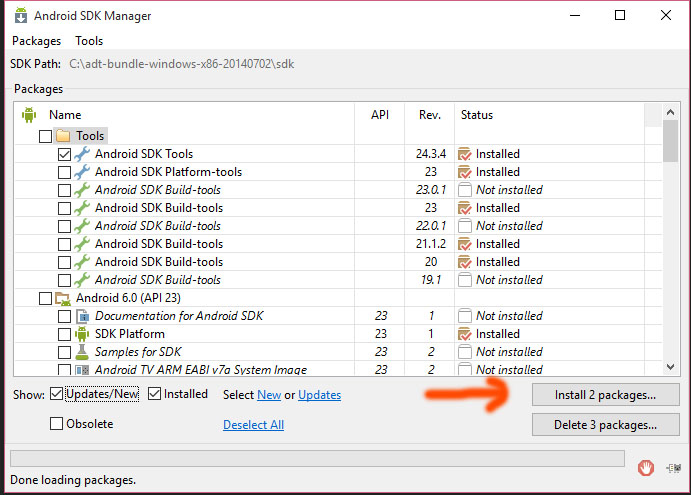Click the Android 6.0 (API 23) group label
This screenshot has width=691, height=495.
pyautogui.click(x=128, y=298)
